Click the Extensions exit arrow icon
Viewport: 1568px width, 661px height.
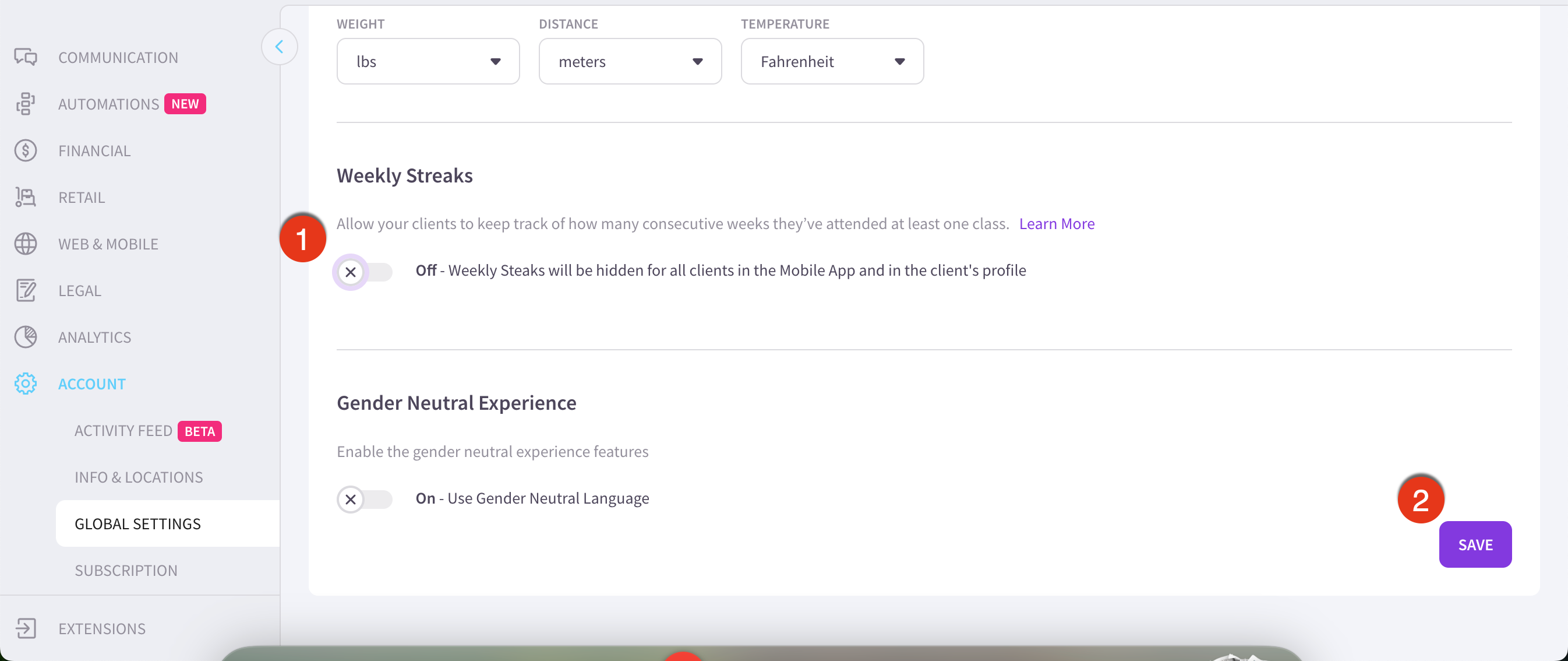pos(26,628)
